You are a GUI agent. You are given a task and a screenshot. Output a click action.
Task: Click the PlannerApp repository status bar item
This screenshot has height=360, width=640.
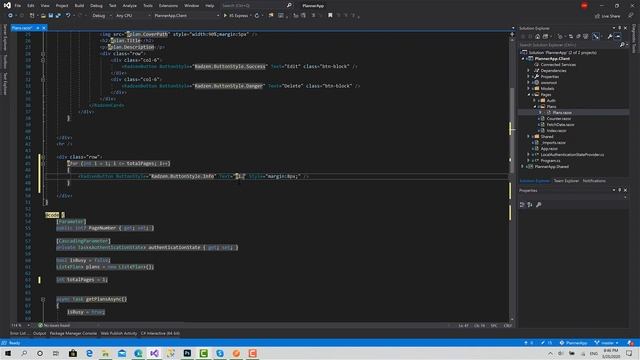click(x=573, y=343)
